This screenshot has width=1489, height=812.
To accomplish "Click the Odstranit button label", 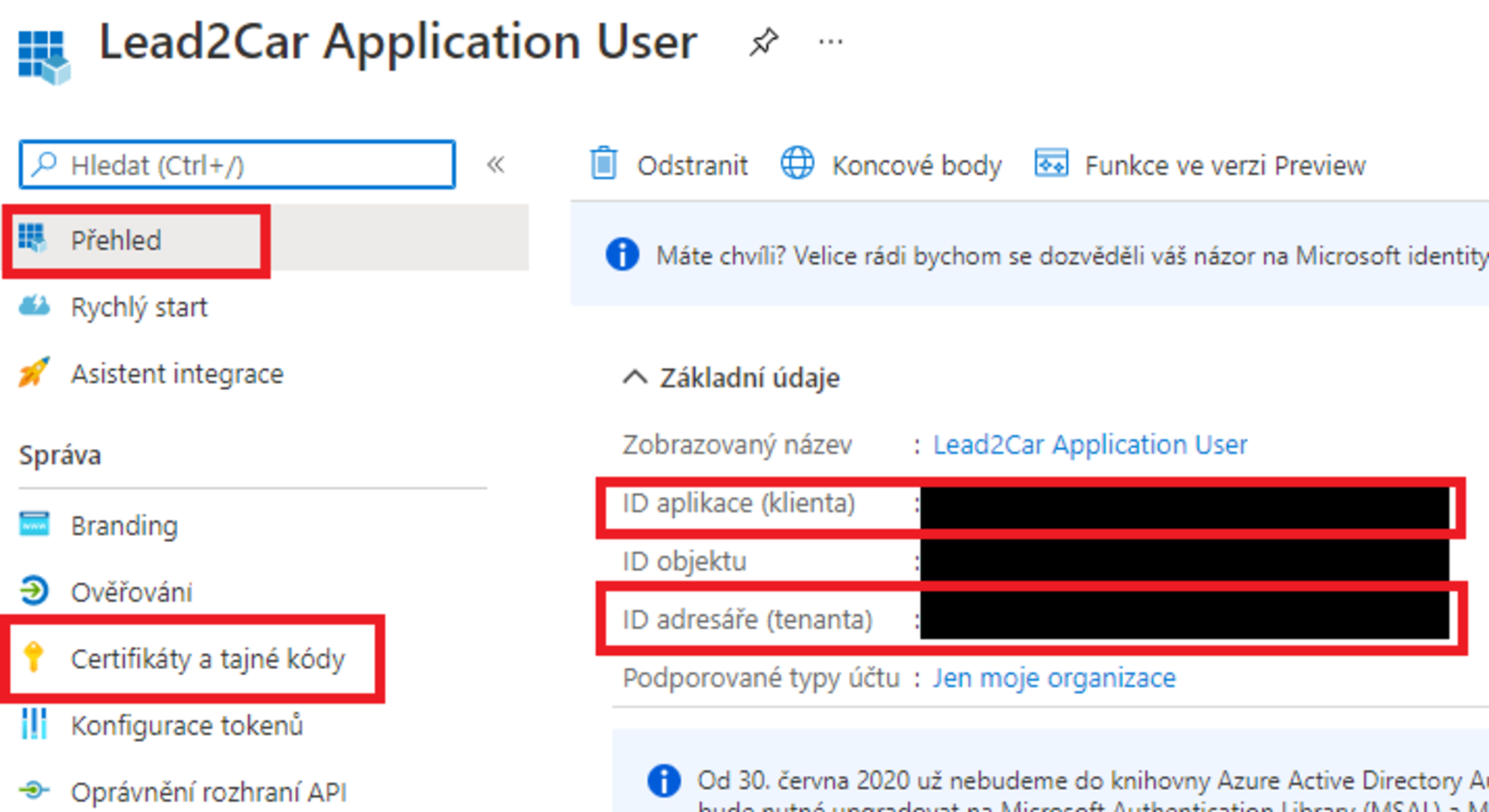I will pos(692,165).
